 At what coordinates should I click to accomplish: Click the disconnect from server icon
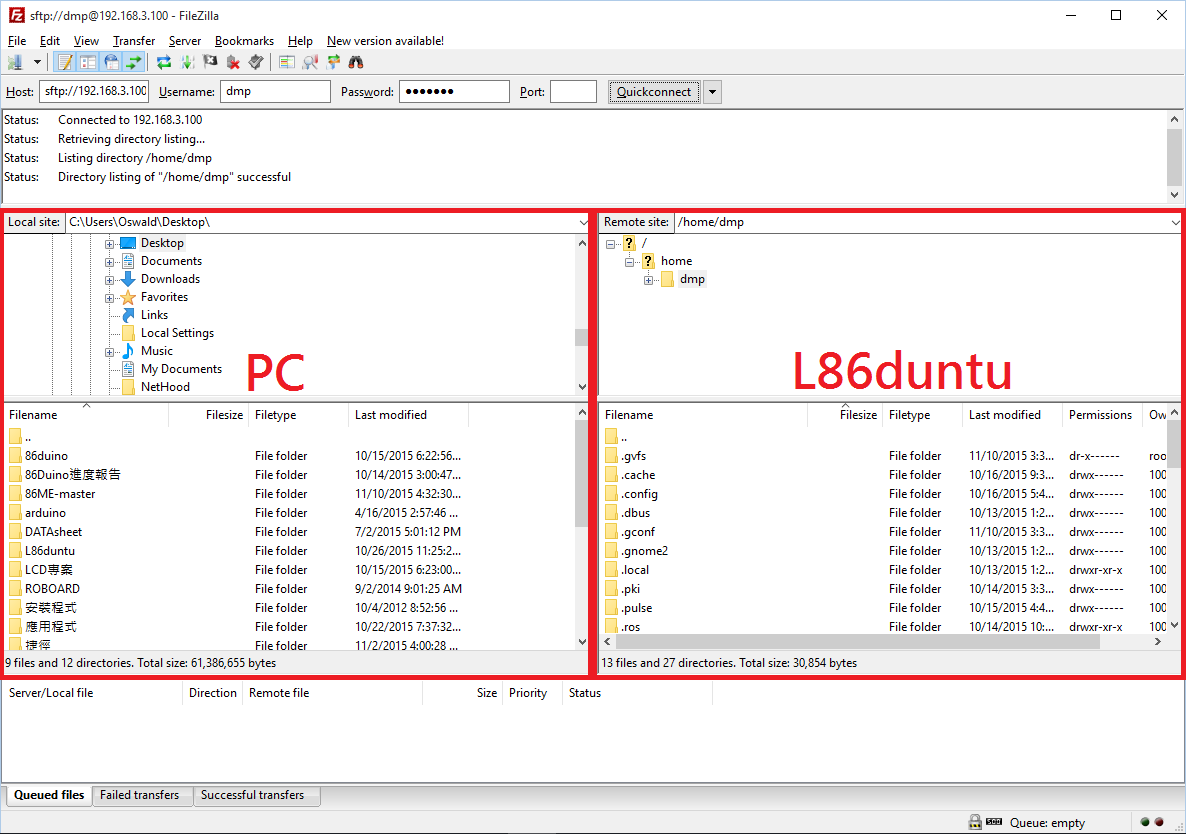click(x=233, y=62)
